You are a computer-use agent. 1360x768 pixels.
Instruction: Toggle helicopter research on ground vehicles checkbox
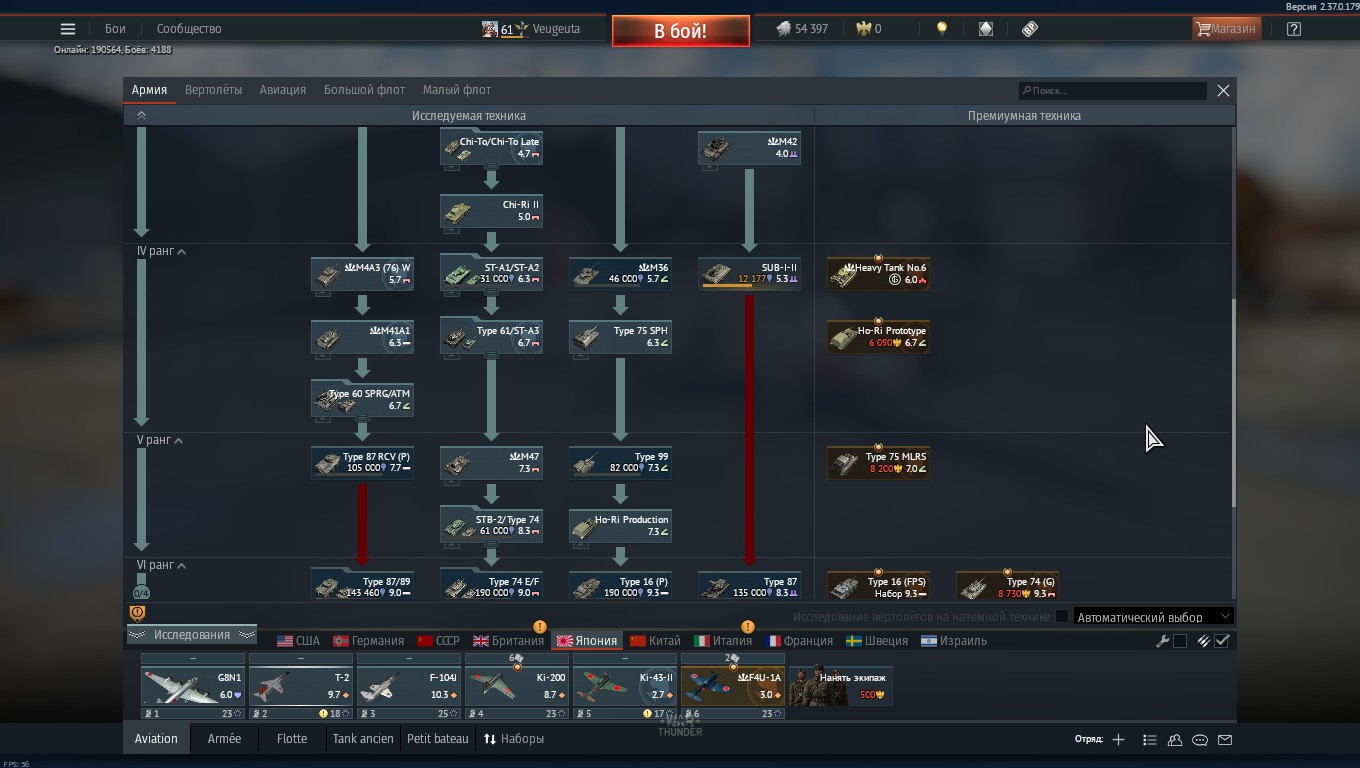pos(1062,616)
